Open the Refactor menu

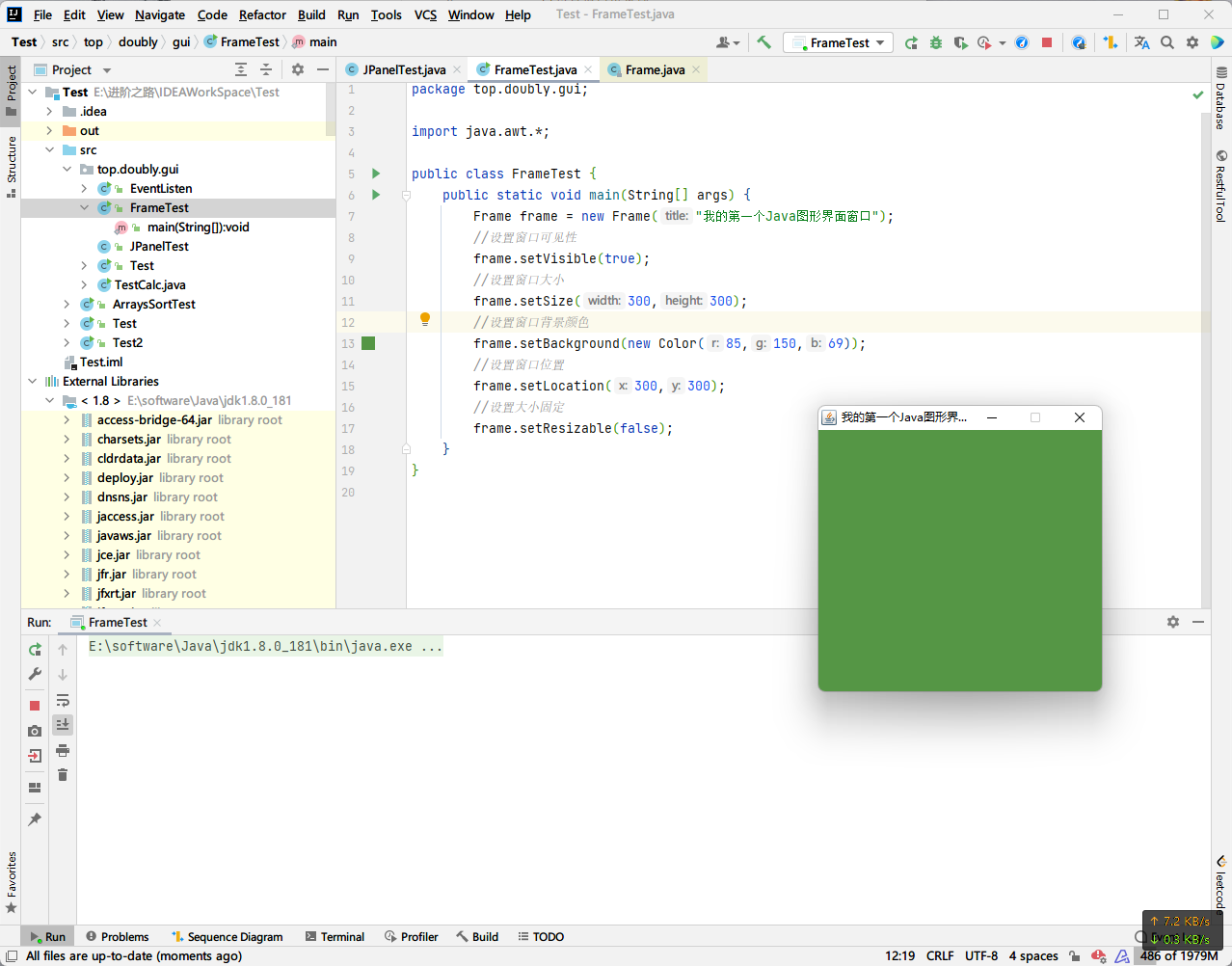(262, 14)
